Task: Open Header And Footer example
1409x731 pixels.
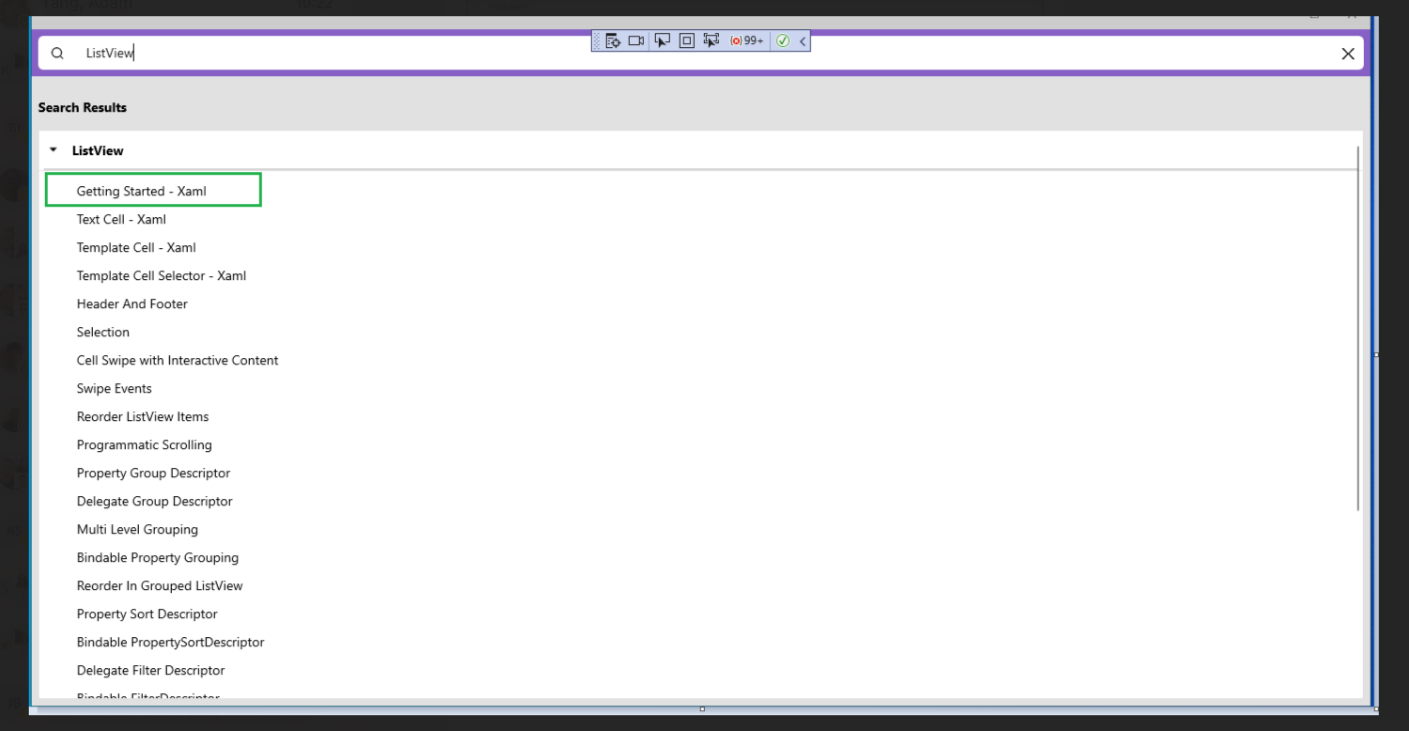Action: (132, 304)
